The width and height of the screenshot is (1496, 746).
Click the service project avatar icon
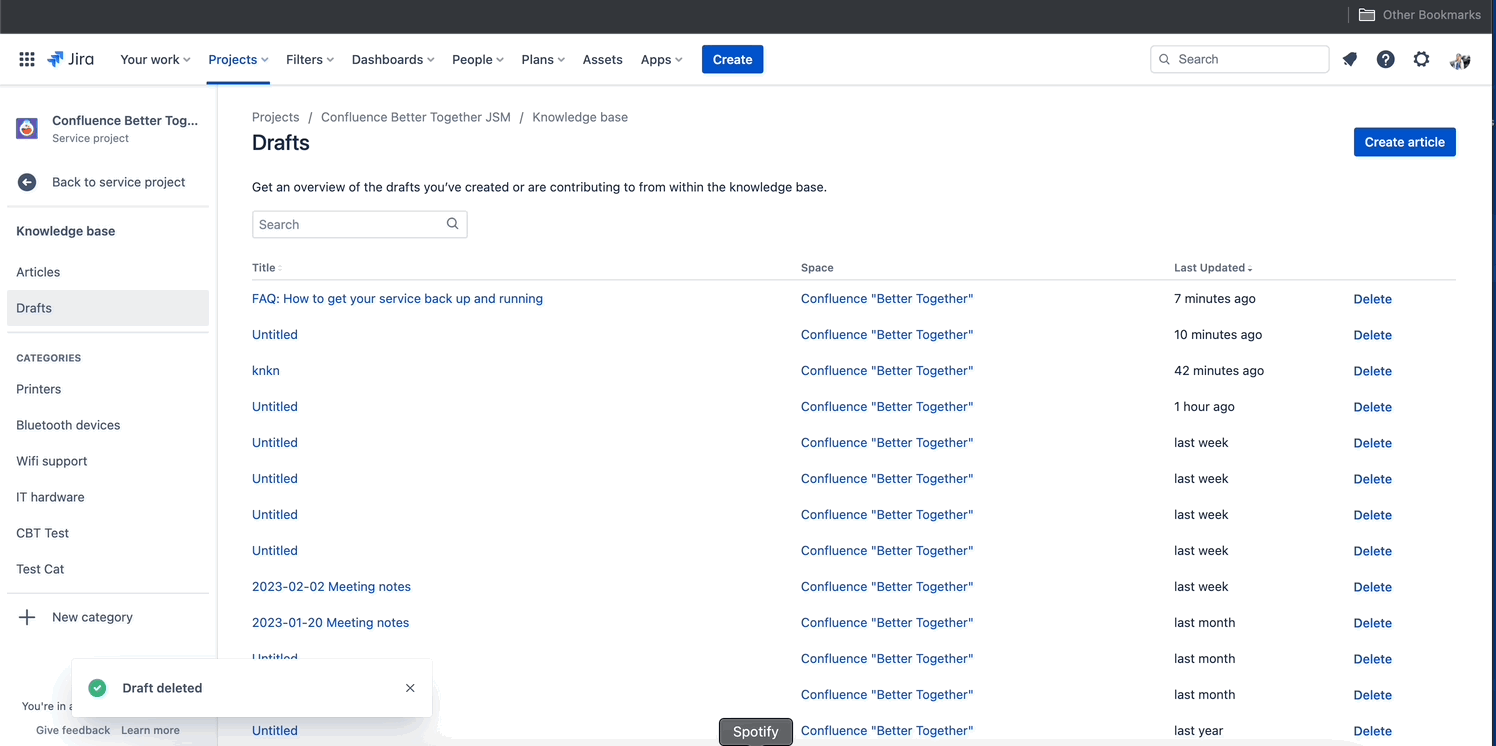click(27, 128)
